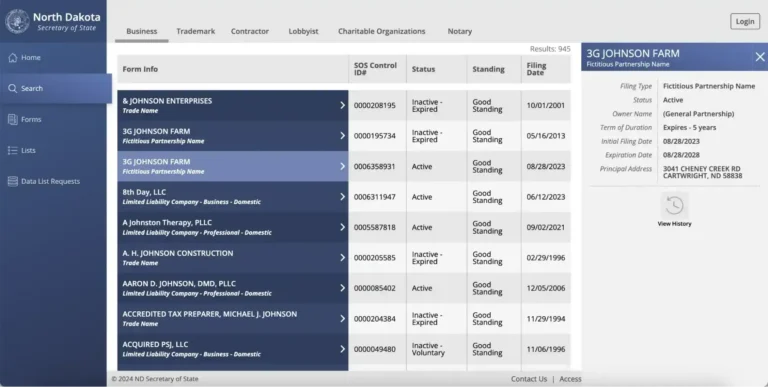
Task: Close the 3G JOHNSON FARM details panel
Action: click(x=760, y=57)
